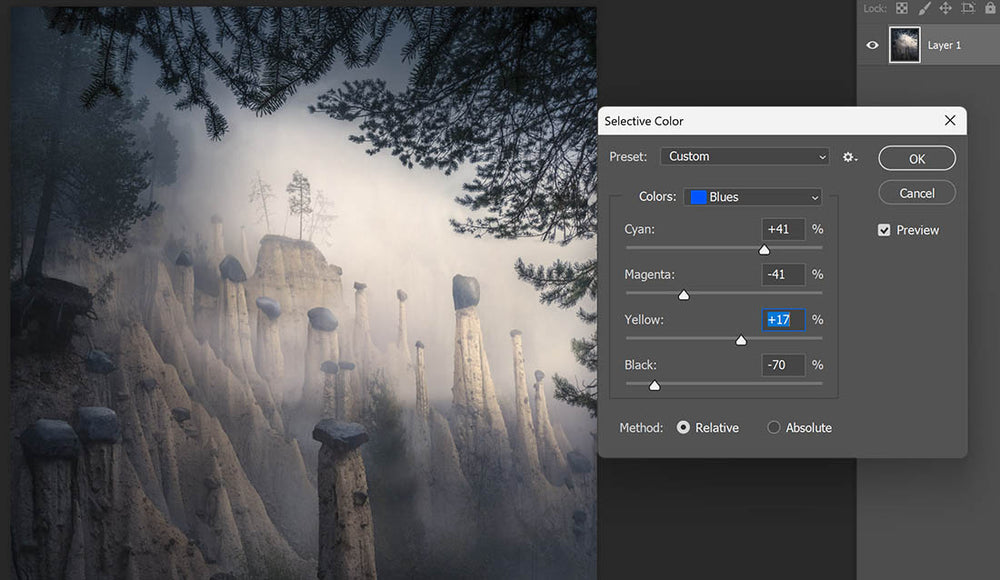Click the Magenta value field
Viewport: 1000px width, 580px height.
[783, 274]
